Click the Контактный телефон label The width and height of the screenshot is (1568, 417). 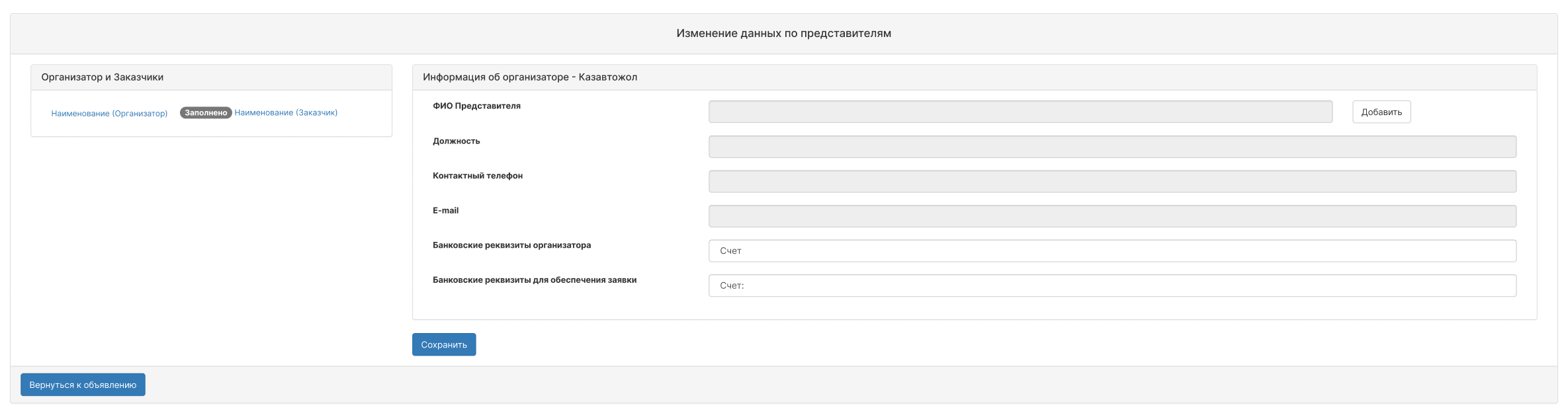point(477,176)
